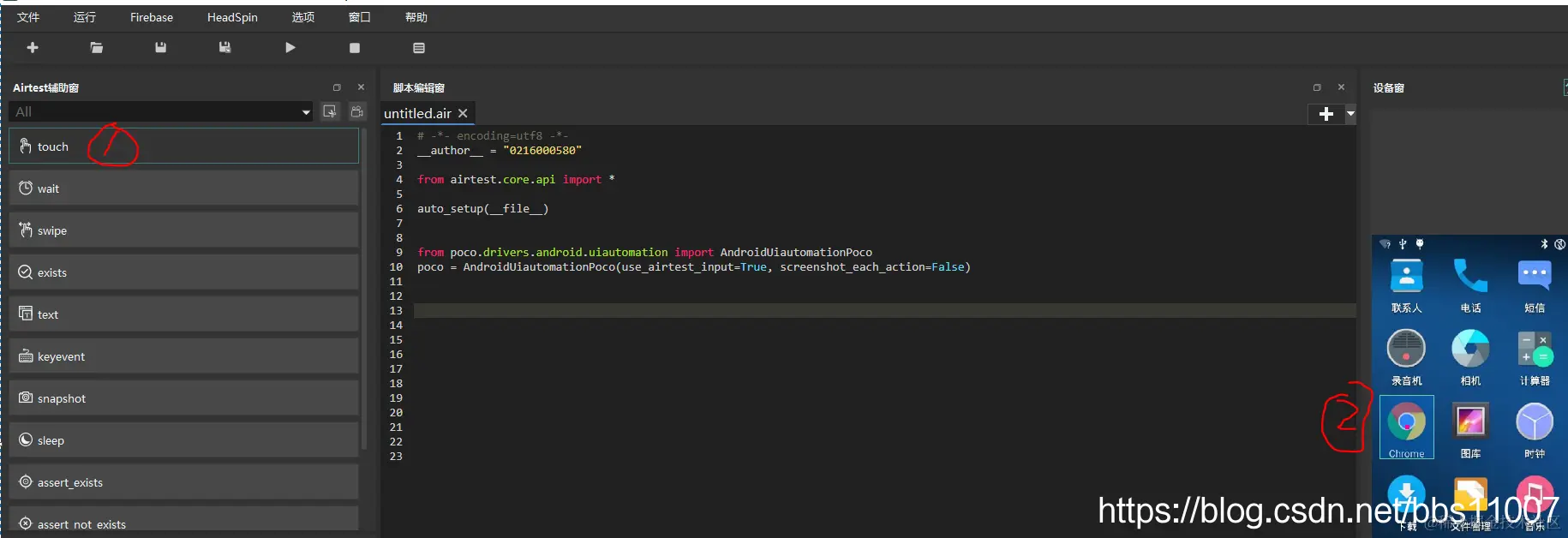The height and width of the screenshot is (538, 1568).
Task: Open the HeadSpin menu
Action: coord(232,17)
